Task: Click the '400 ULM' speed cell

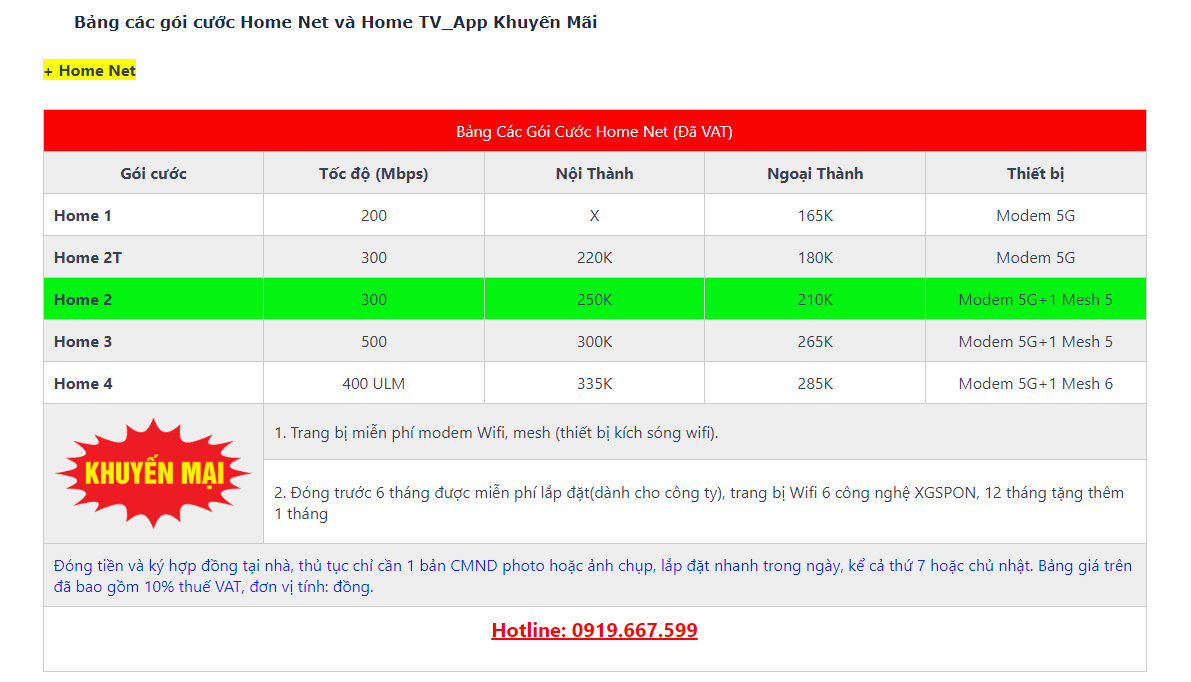Action: (374, 384)
